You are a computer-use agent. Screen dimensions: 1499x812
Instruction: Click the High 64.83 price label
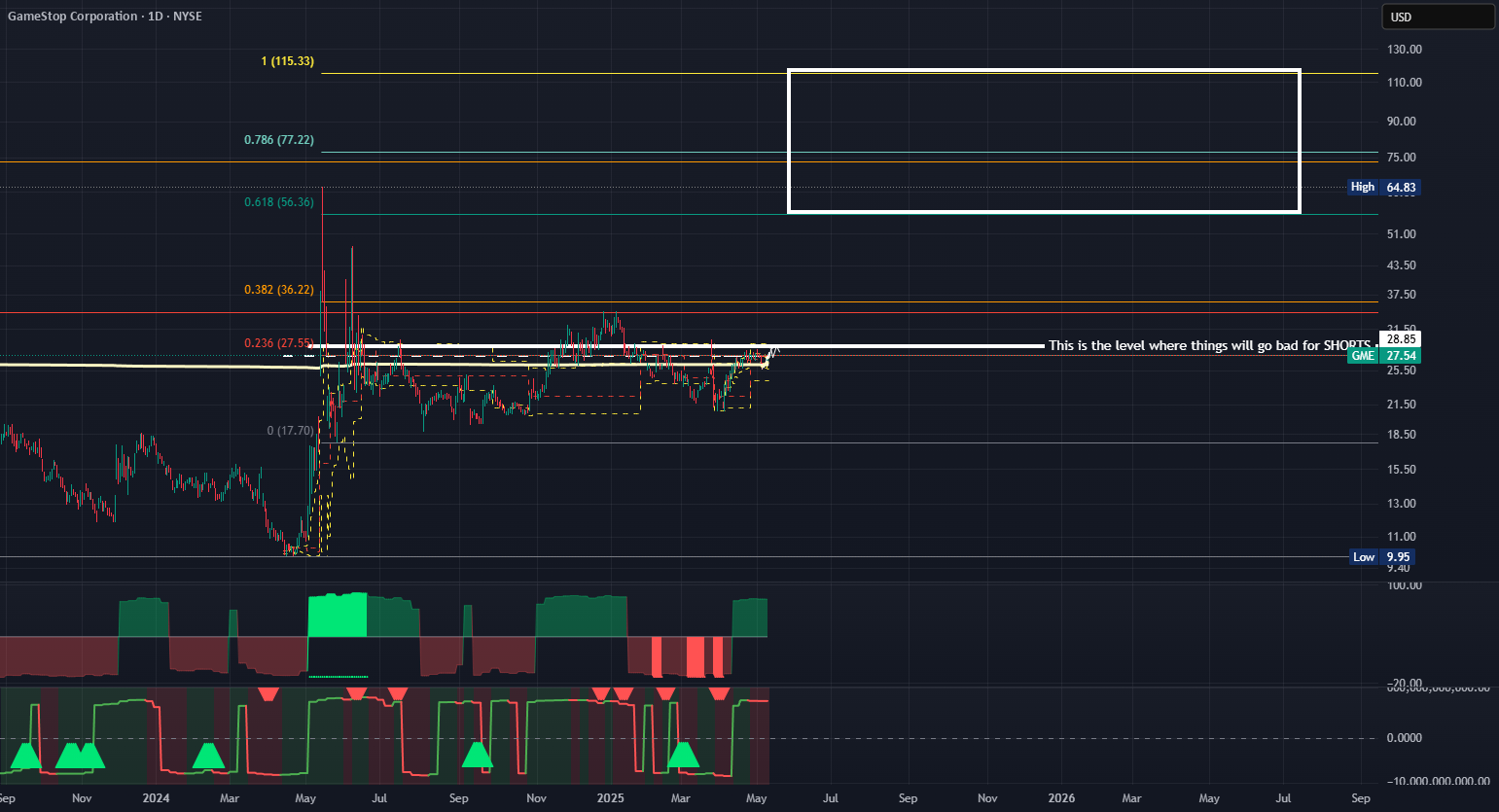(x=1384, y=187)
